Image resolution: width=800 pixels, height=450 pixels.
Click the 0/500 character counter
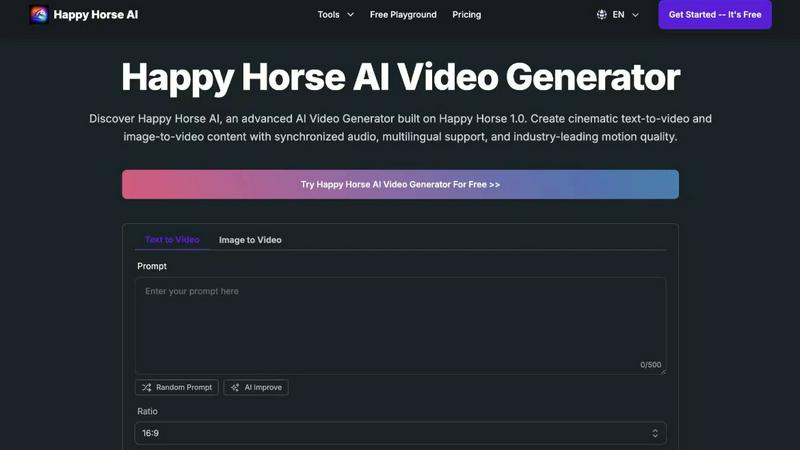point(651,365)
